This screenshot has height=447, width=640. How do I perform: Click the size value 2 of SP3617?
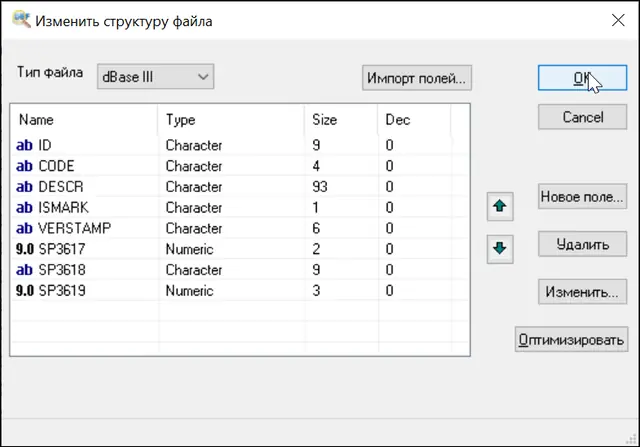coord(316,249)
